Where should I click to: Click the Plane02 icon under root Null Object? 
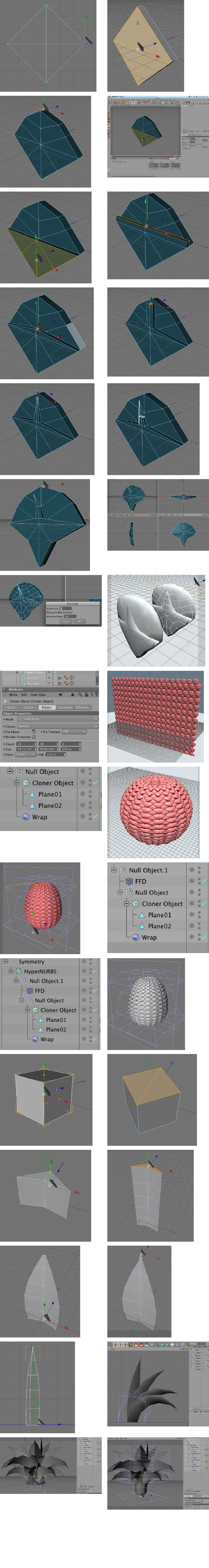coord(32,805)
